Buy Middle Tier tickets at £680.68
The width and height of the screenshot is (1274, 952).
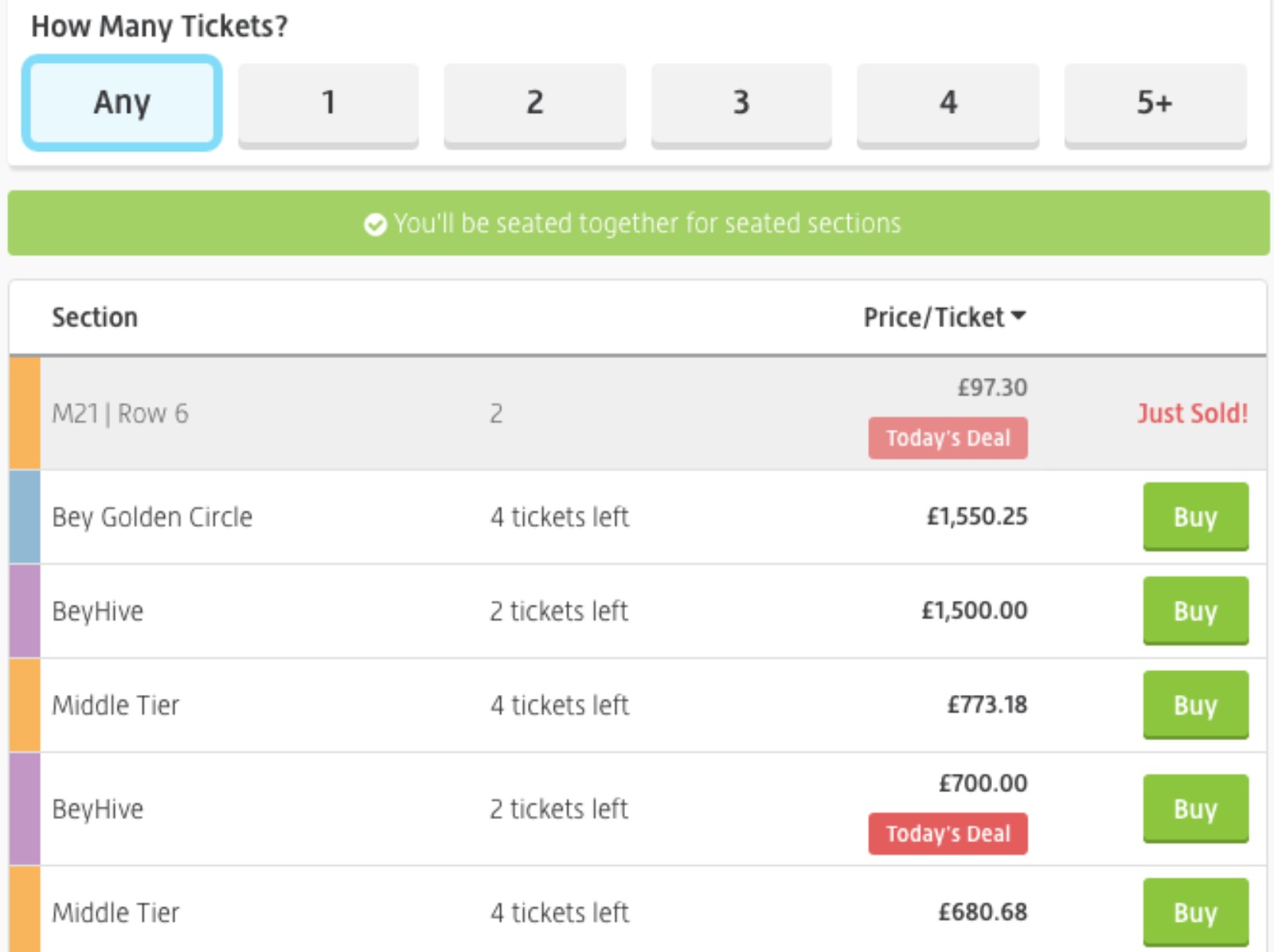[1195, 911]
